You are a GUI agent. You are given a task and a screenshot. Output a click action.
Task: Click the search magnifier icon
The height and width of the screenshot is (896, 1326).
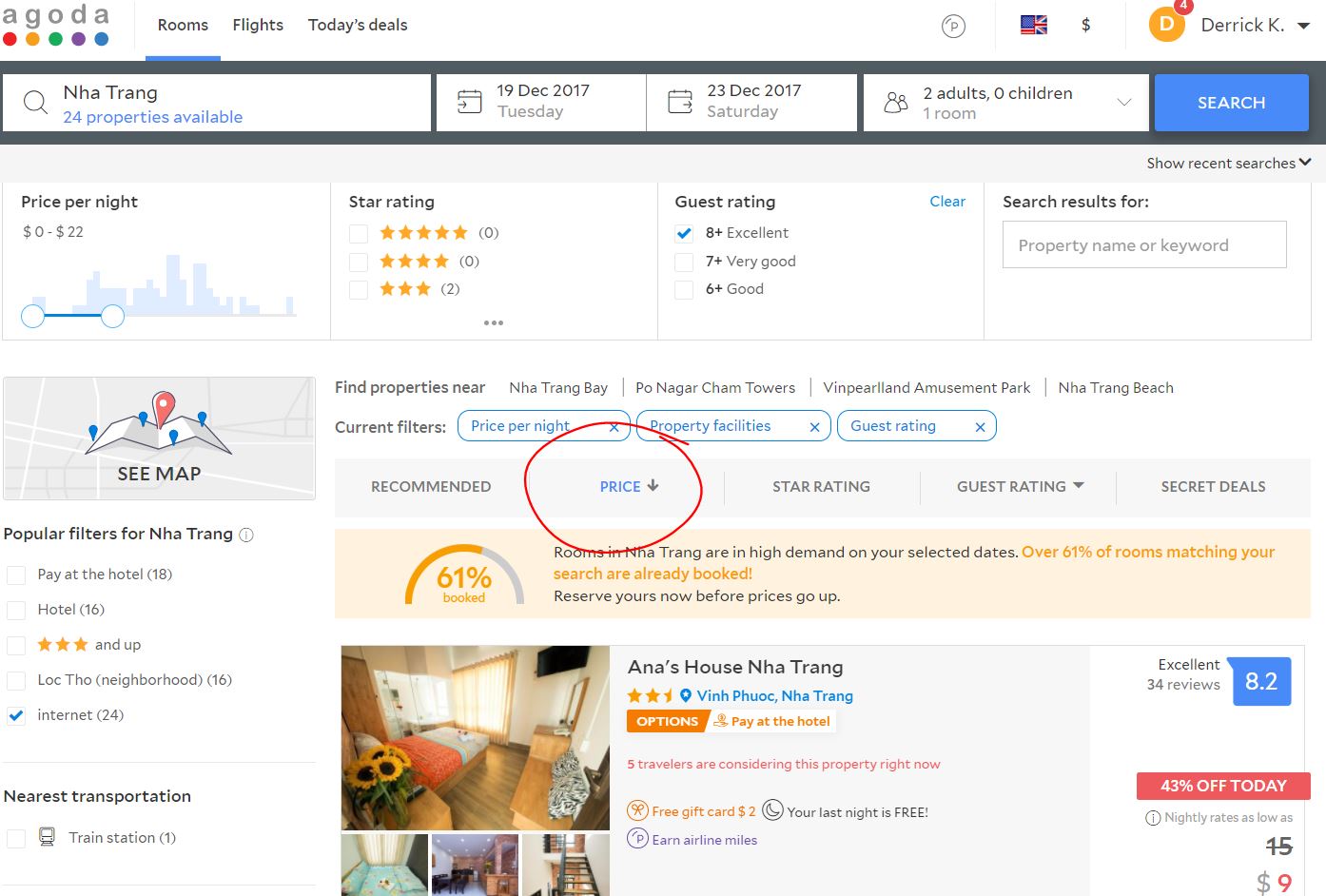[35, 103]
